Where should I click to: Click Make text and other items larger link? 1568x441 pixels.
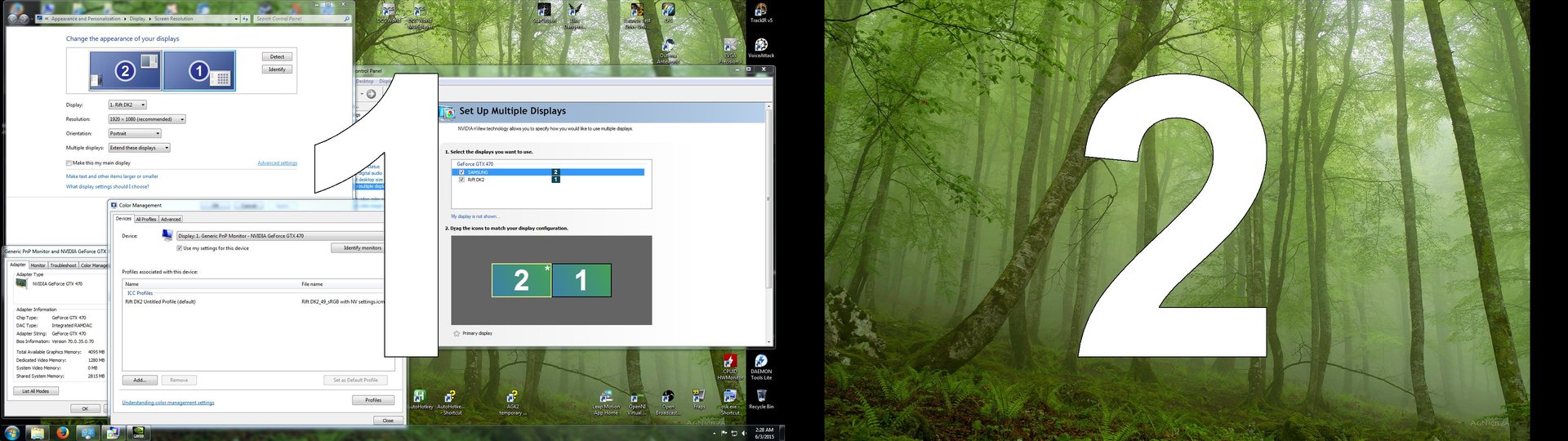click(112, 176)
